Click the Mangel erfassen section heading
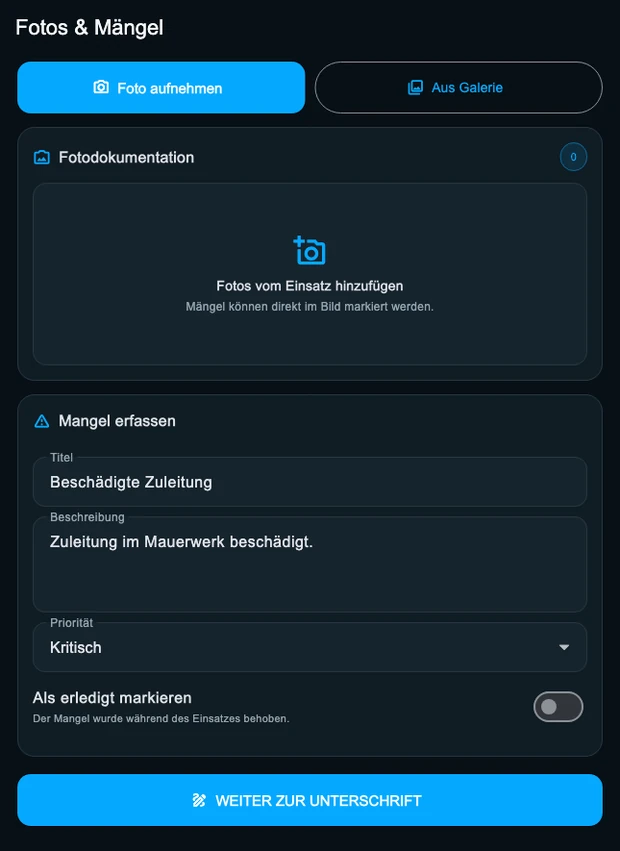This screenshot has width=620, height=851. click(x=117, y=421)
